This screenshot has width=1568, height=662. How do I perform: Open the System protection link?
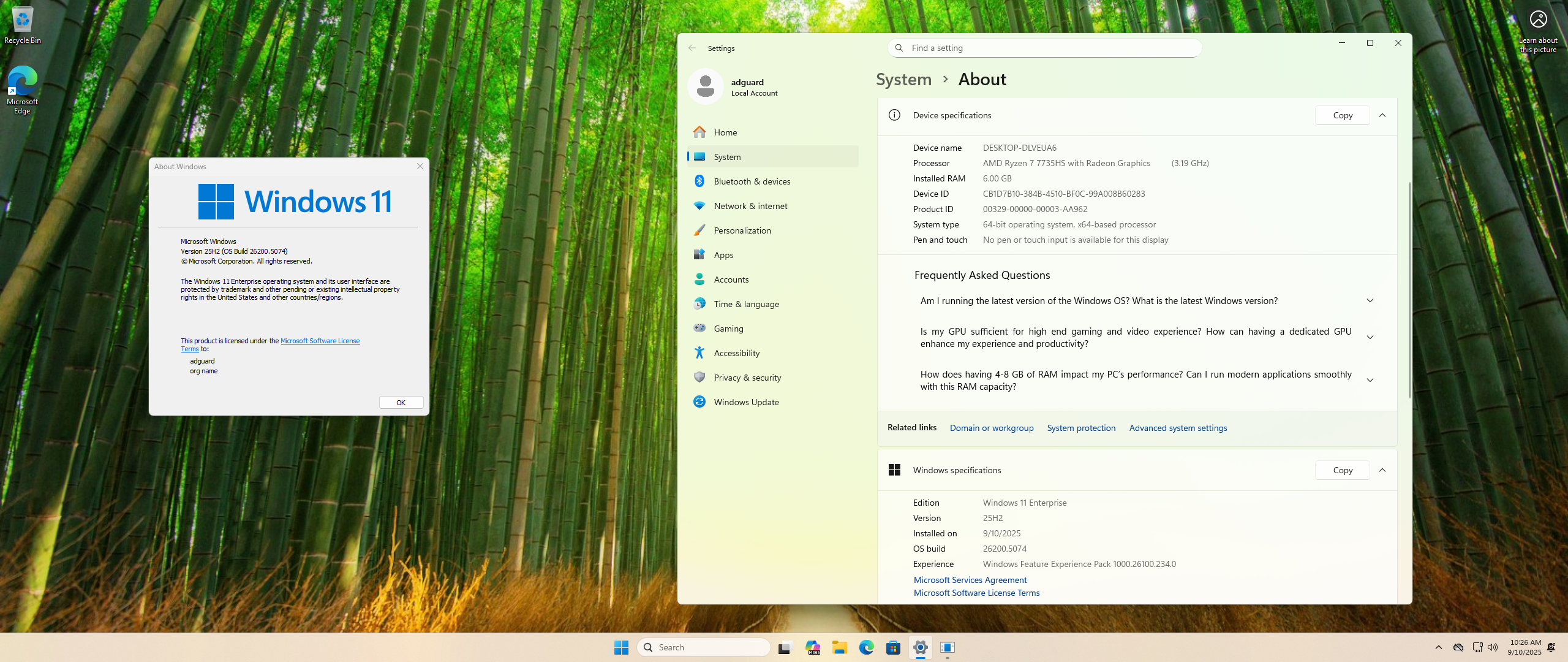pos(1081,428)
